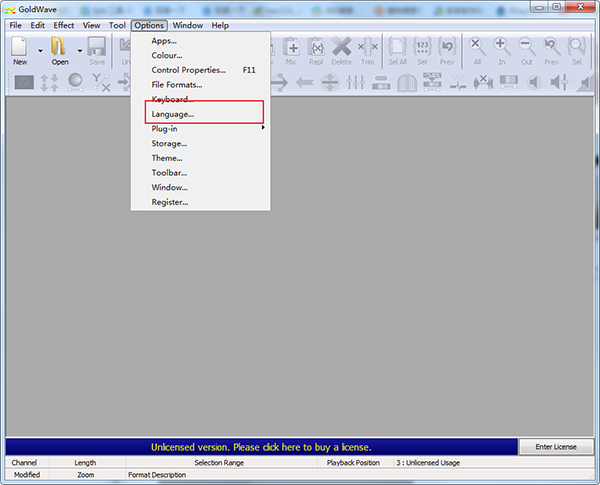Click the Format Description status cell

coord(360,475)
